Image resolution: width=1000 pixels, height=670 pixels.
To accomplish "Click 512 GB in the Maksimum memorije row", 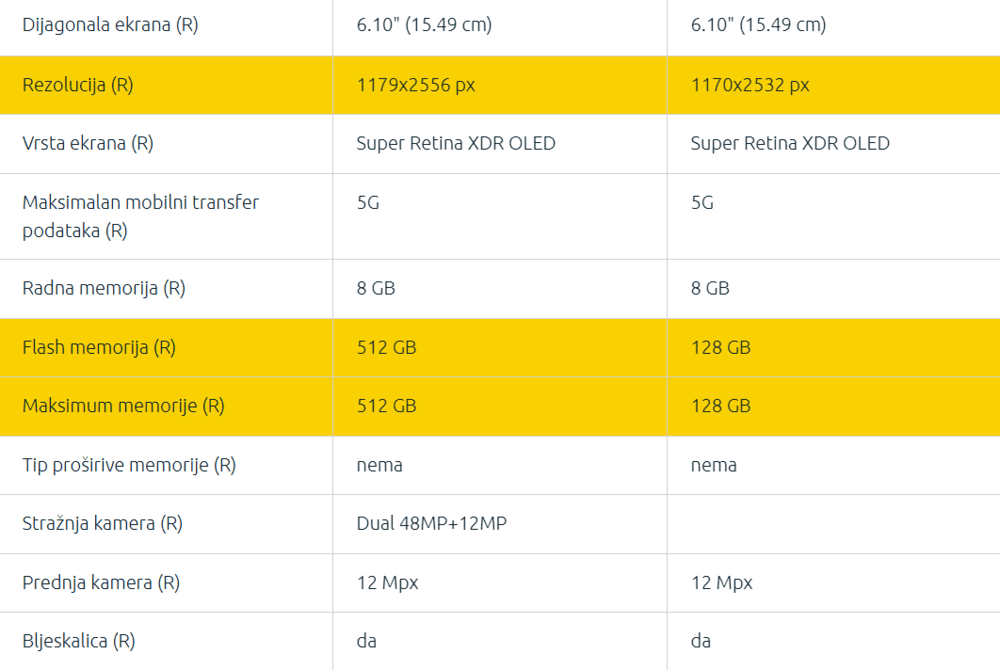I will 386,406.
